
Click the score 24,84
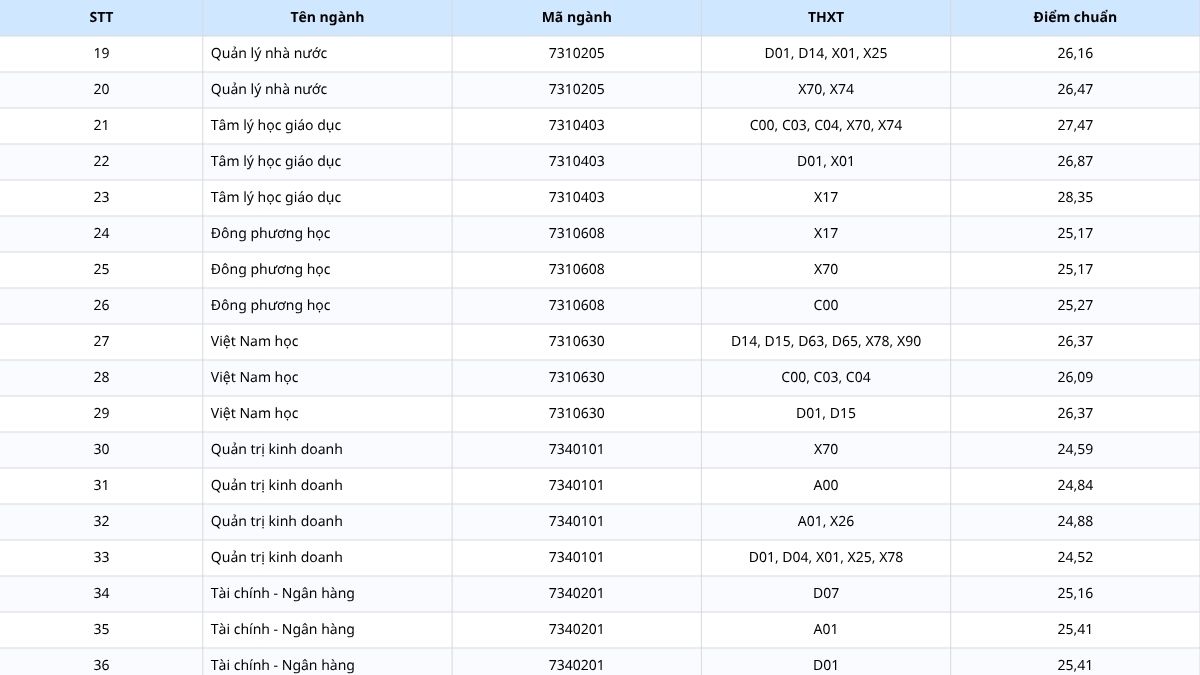pos(1075,485)
